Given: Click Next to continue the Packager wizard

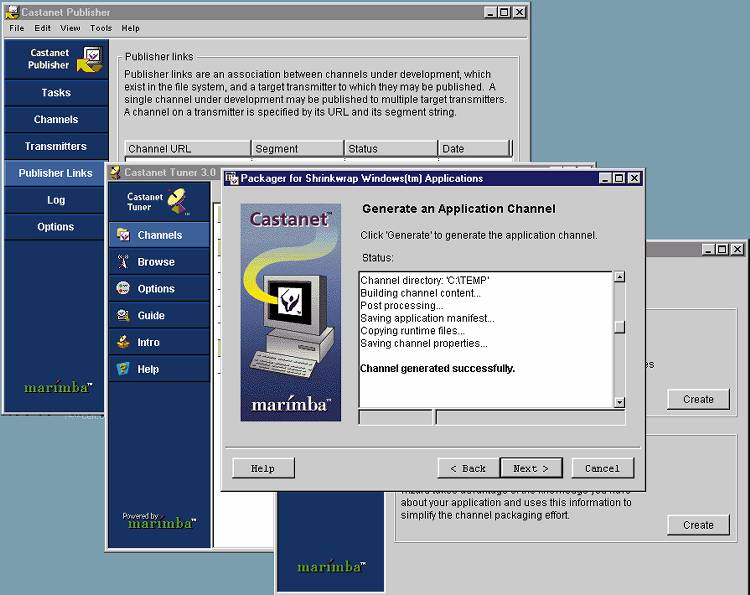Looking at the screenshot, I should tap(531, 468).
